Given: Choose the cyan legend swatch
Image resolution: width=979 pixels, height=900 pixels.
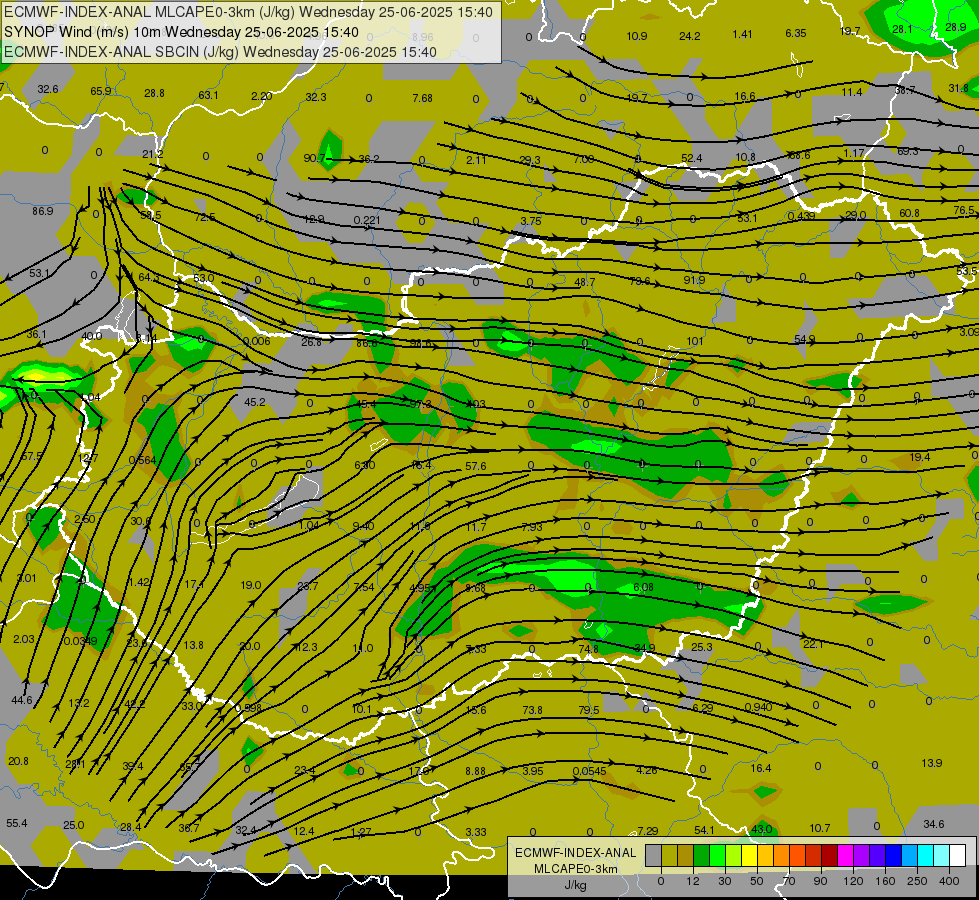Looking at the screenshot, I should pyautogui.click(x=925, y=855).
